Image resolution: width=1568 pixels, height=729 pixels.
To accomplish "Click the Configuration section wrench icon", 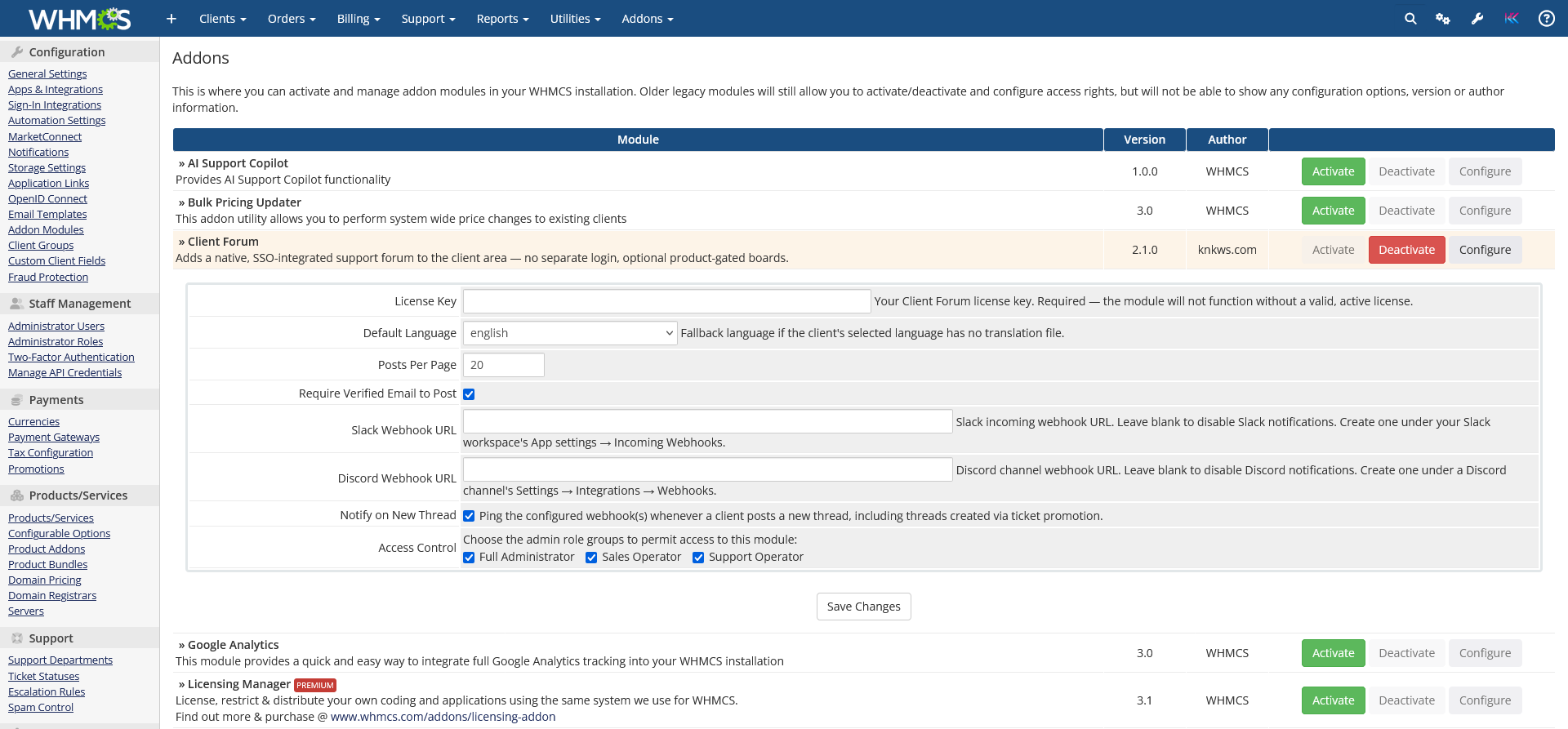I will pyautogui.click(x=17, y=51).
